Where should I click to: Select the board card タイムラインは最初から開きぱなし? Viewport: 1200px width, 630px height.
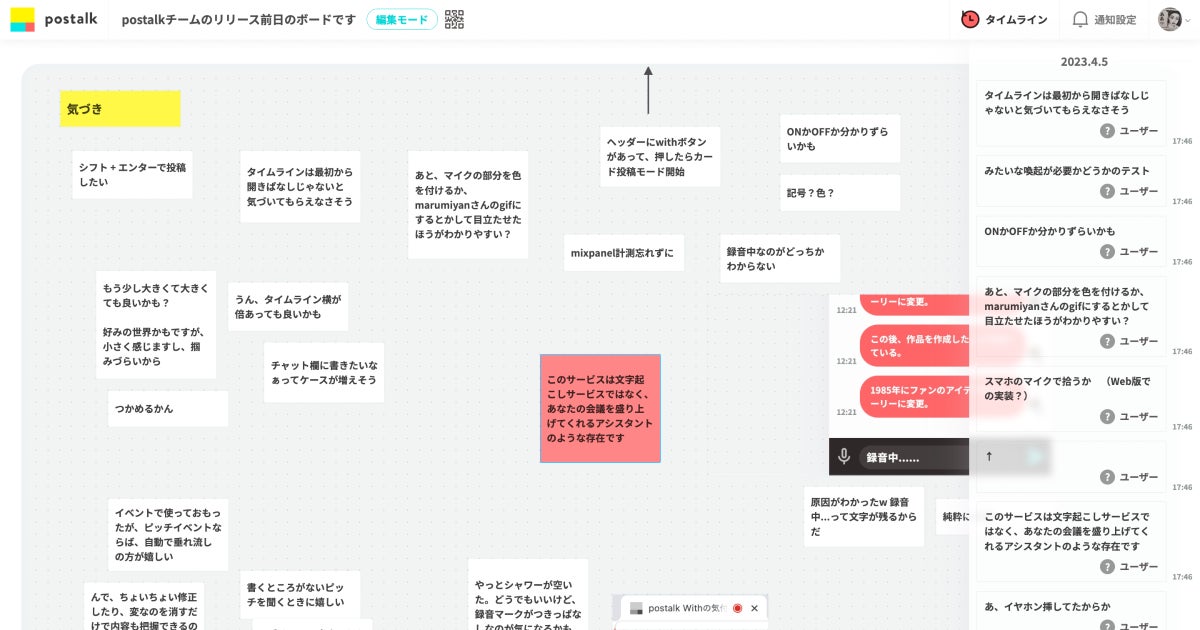coord(300,186)
